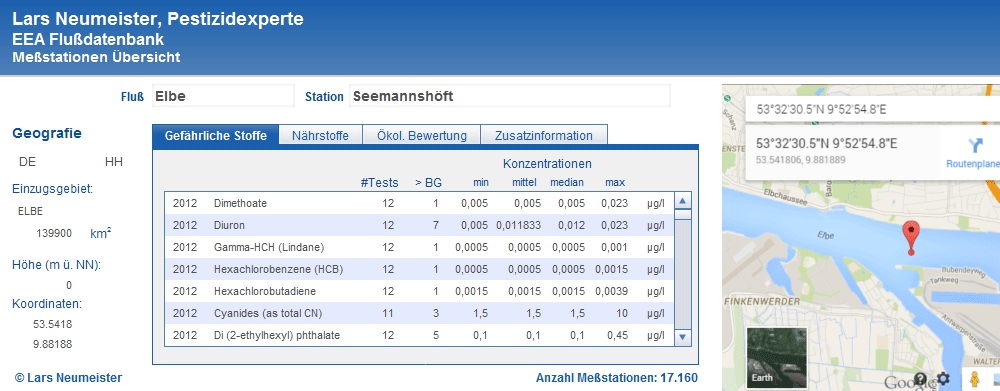Open map help question mark icon
The height and width of the screenshot is (391, 1000).
[x=920, y=378]
